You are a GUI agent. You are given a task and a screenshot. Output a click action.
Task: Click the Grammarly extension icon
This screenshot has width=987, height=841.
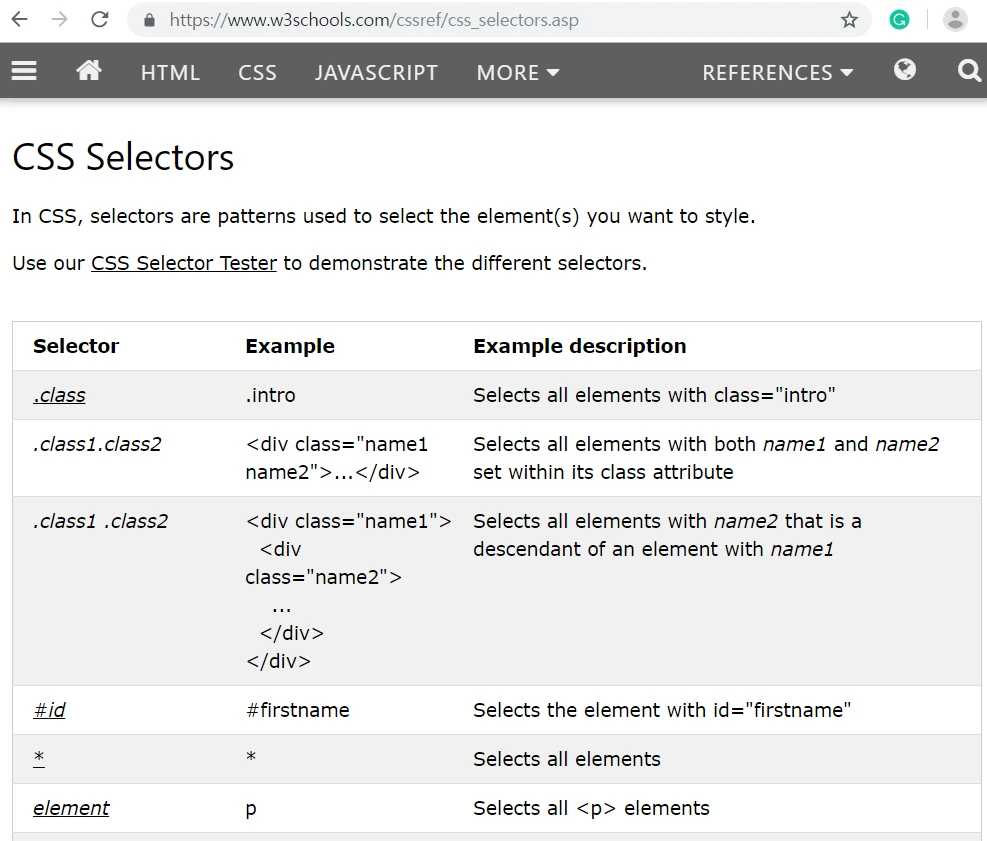(900, 19)
